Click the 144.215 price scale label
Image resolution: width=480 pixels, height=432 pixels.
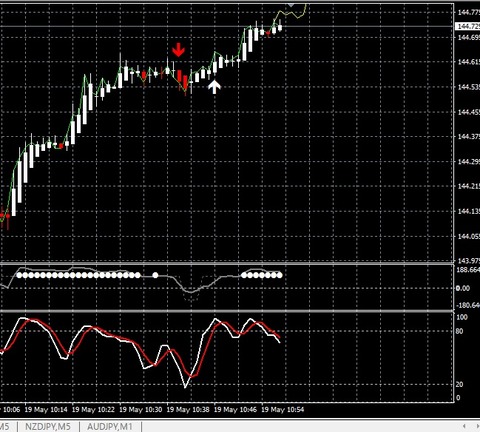tap(469, 186)
